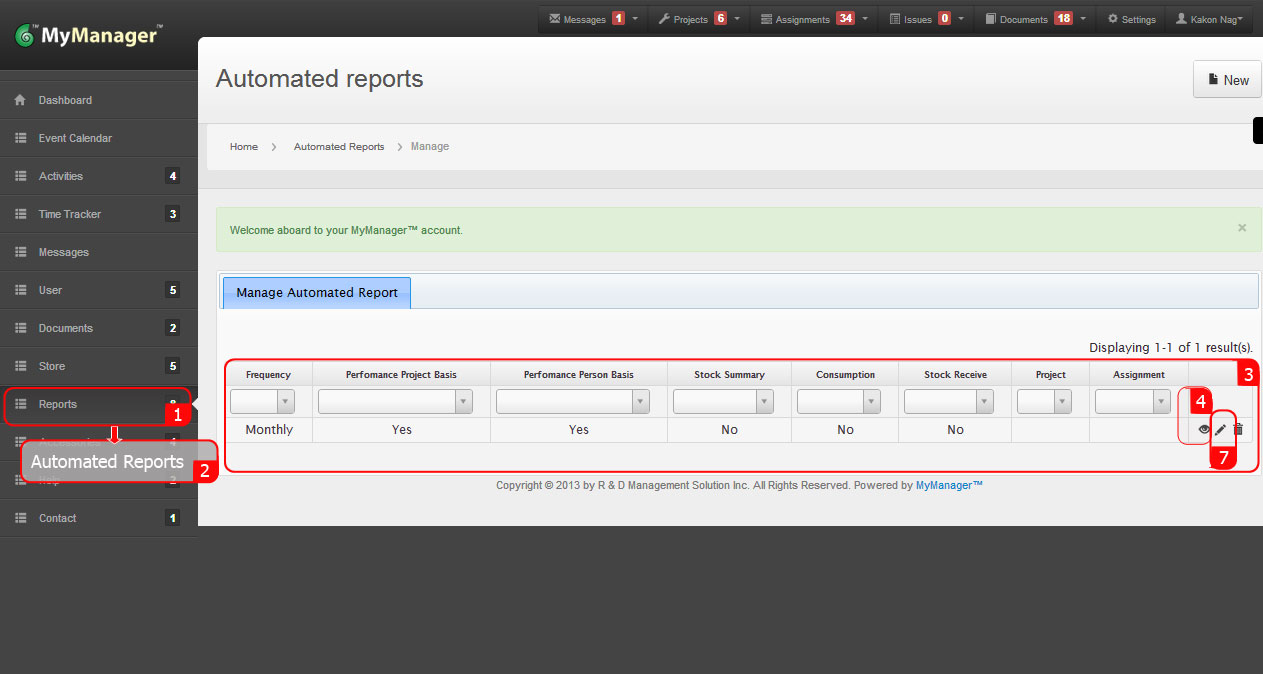The image size is (1263, 674).
Task: Switch to the Manage Automated Report tab
Action: click(315, 292)
